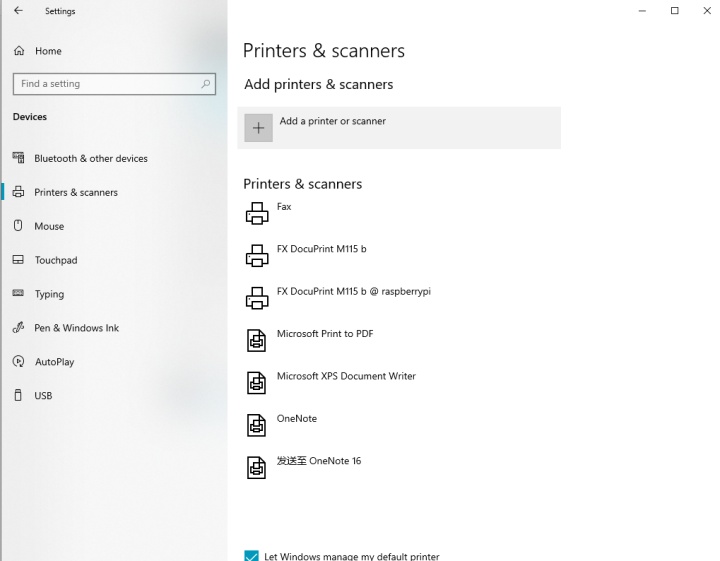The image size is (720, 561).
Task: Maximize the Settings window
Action: (x=675, y=11)
